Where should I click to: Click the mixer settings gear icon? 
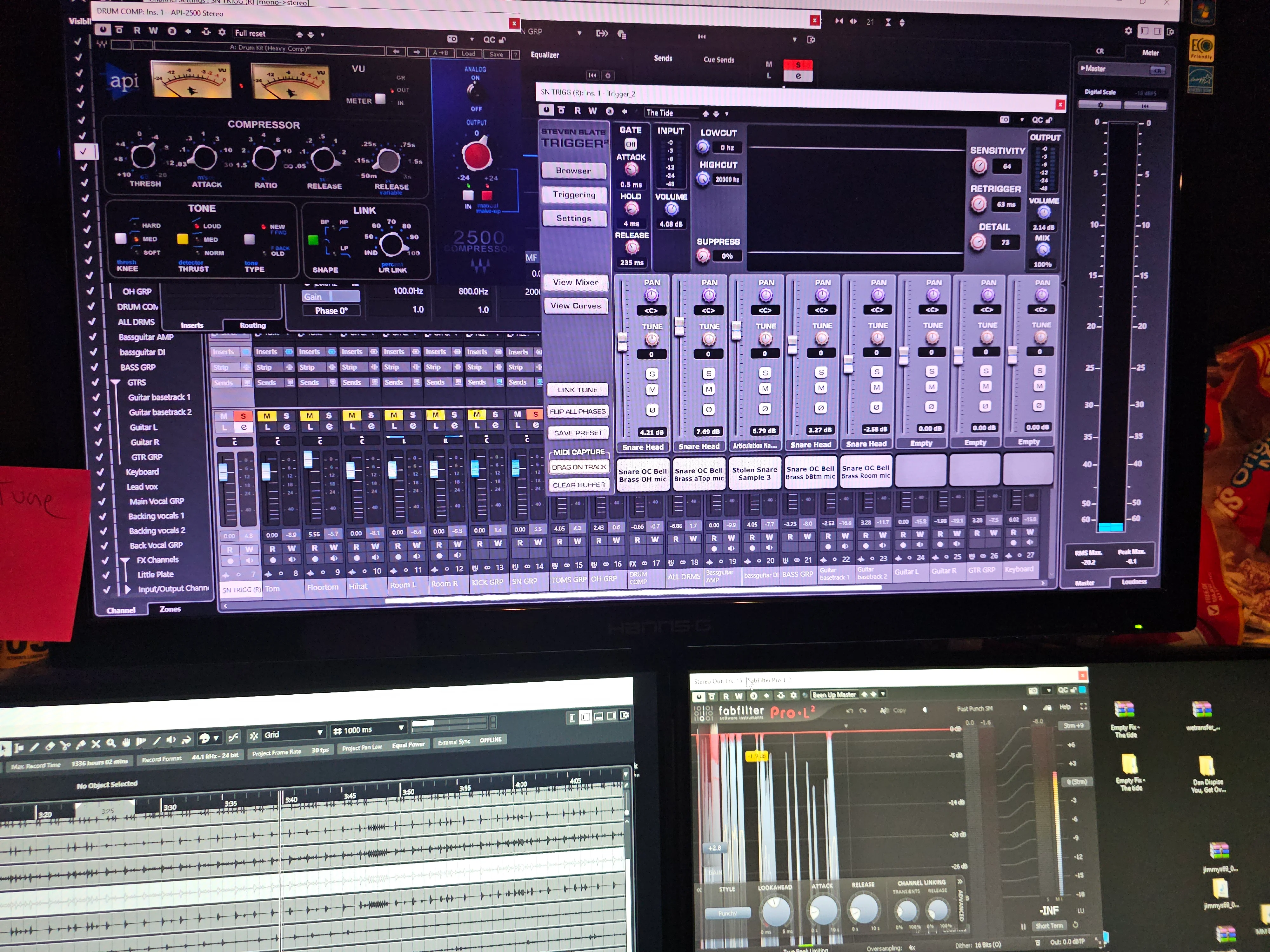[1128, 31]
